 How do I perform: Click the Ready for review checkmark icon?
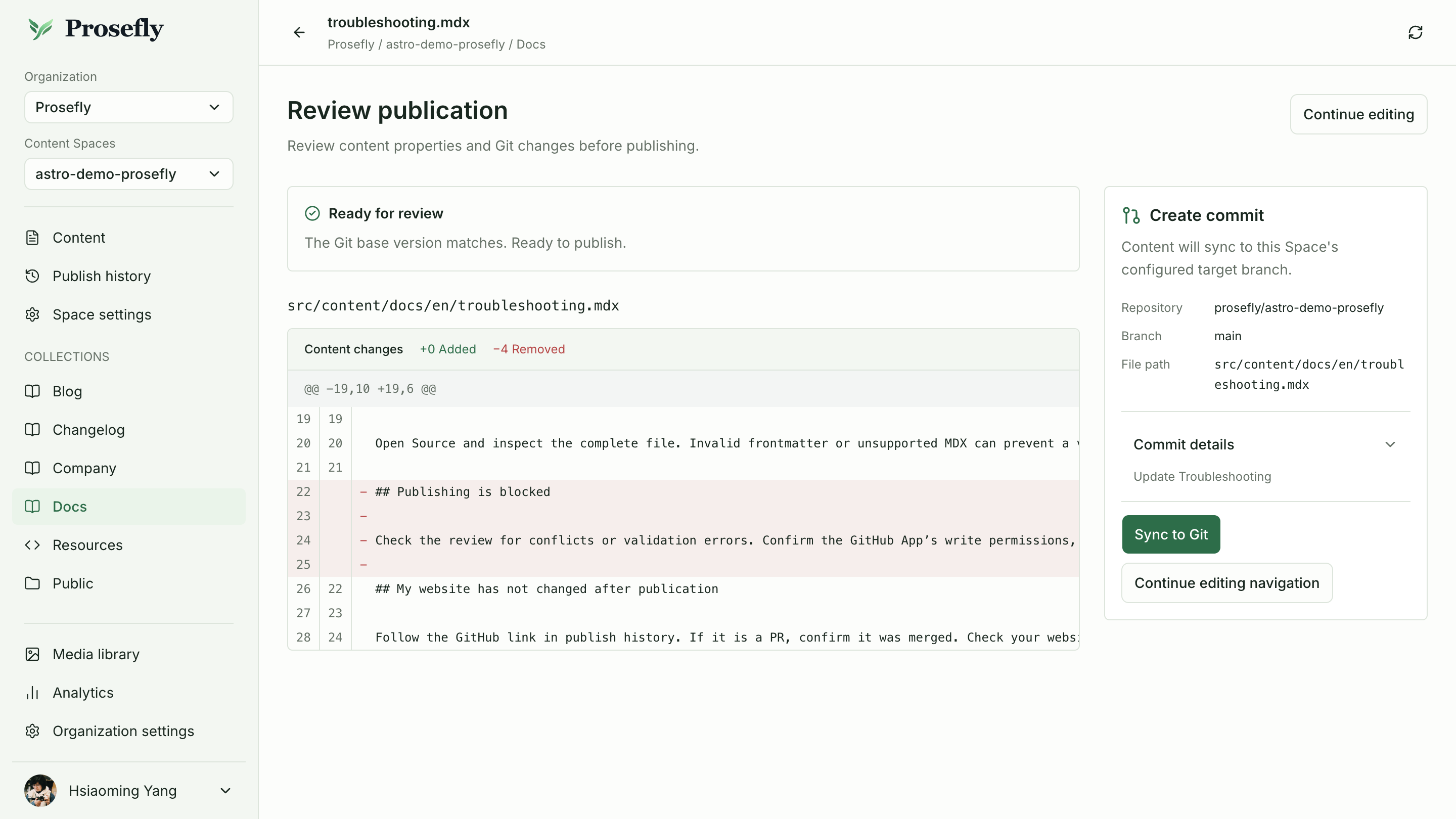[x=312, y=213]
